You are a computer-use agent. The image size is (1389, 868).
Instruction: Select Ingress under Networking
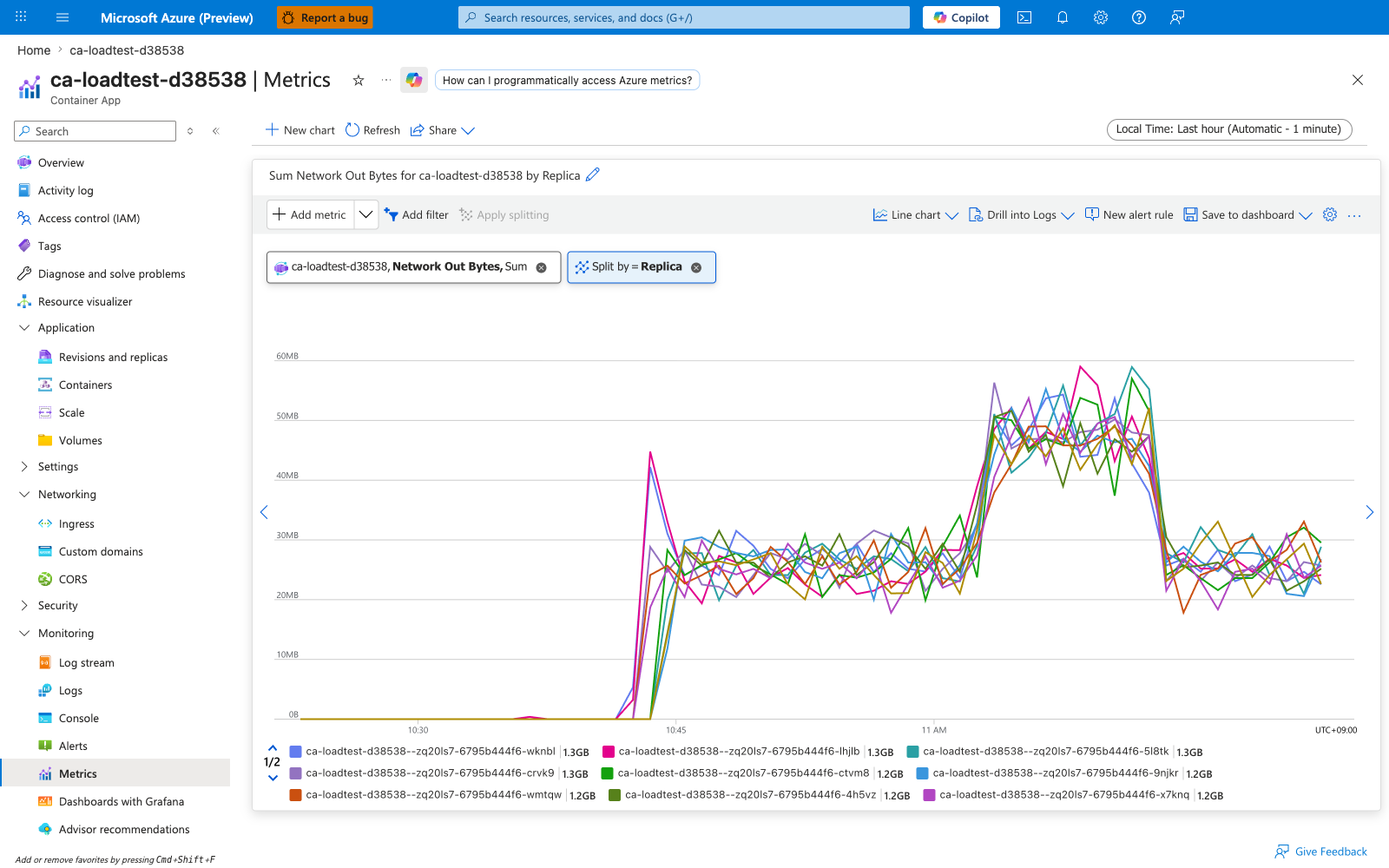pos(76,524)
